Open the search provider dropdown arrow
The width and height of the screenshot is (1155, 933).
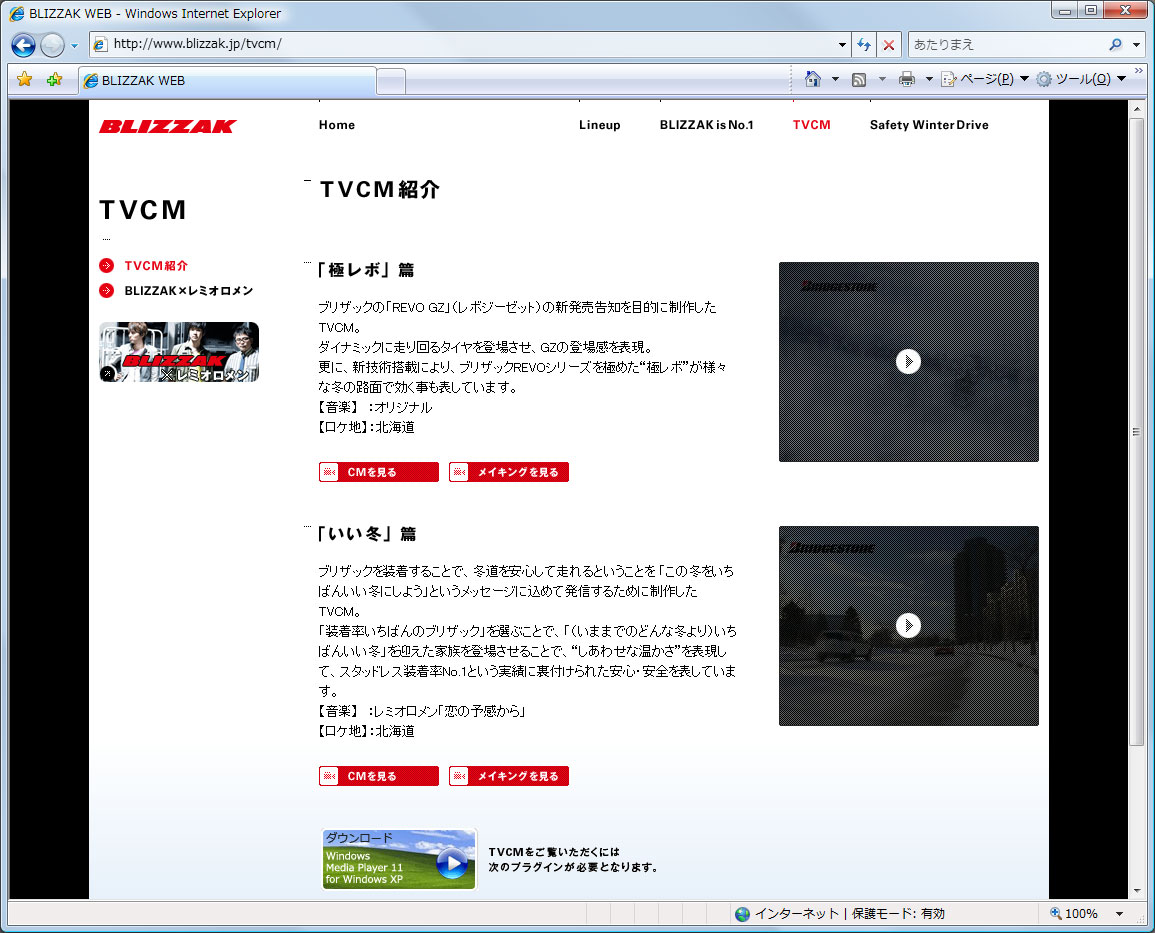(1136, 45)
